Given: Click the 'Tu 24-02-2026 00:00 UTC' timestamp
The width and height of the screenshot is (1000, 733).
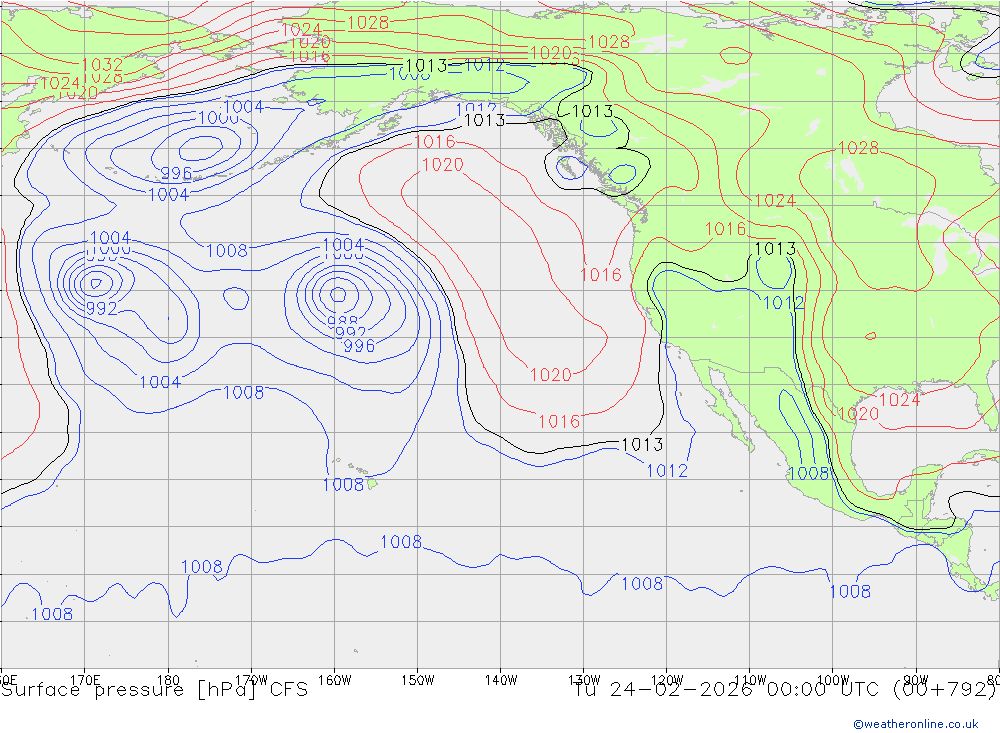Looking at the screenshot, I should 726,690.
